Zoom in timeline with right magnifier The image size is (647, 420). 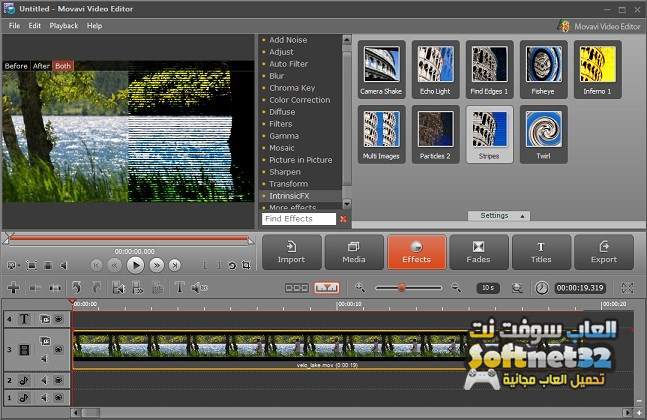pos(456,288)
